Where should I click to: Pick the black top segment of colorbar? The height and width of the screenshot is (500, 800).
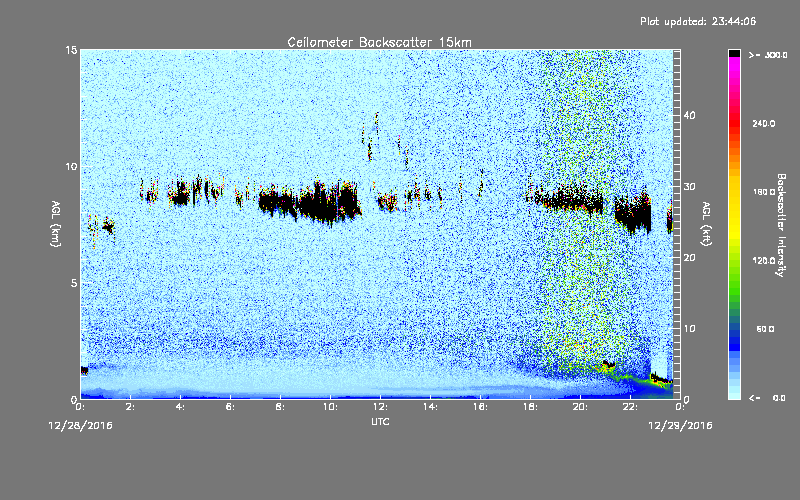pos(734,53)
